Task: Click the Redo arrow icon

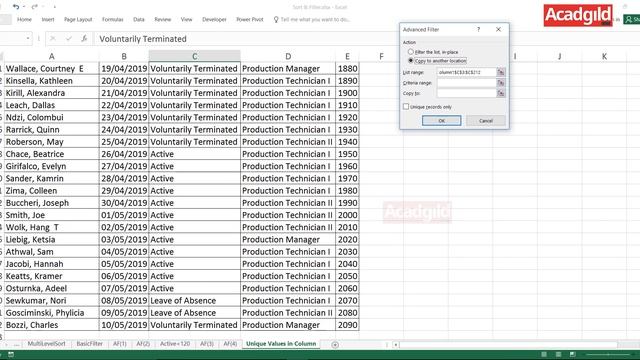Action: 34,7
